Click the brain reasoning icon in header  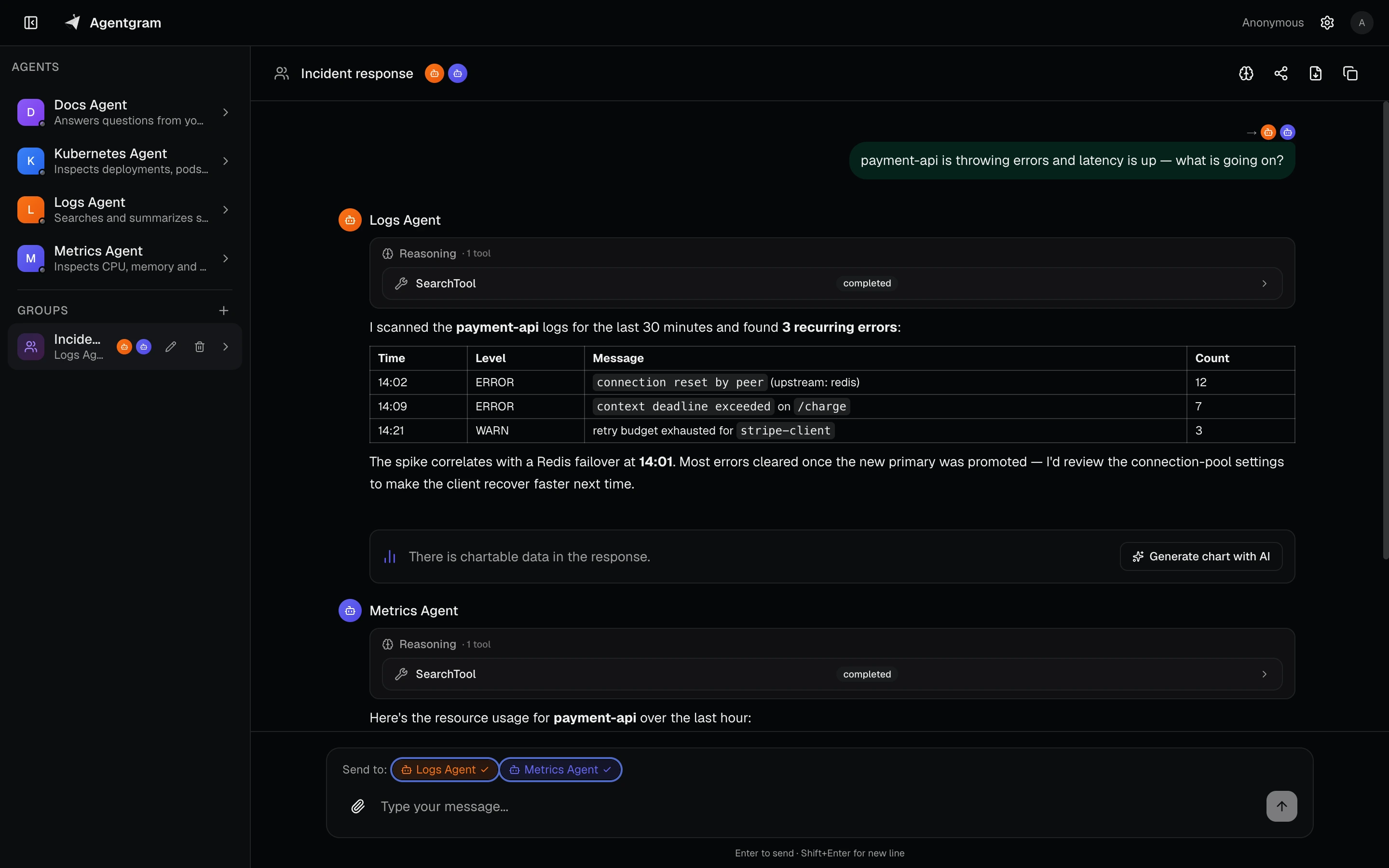coord(1246,73)
